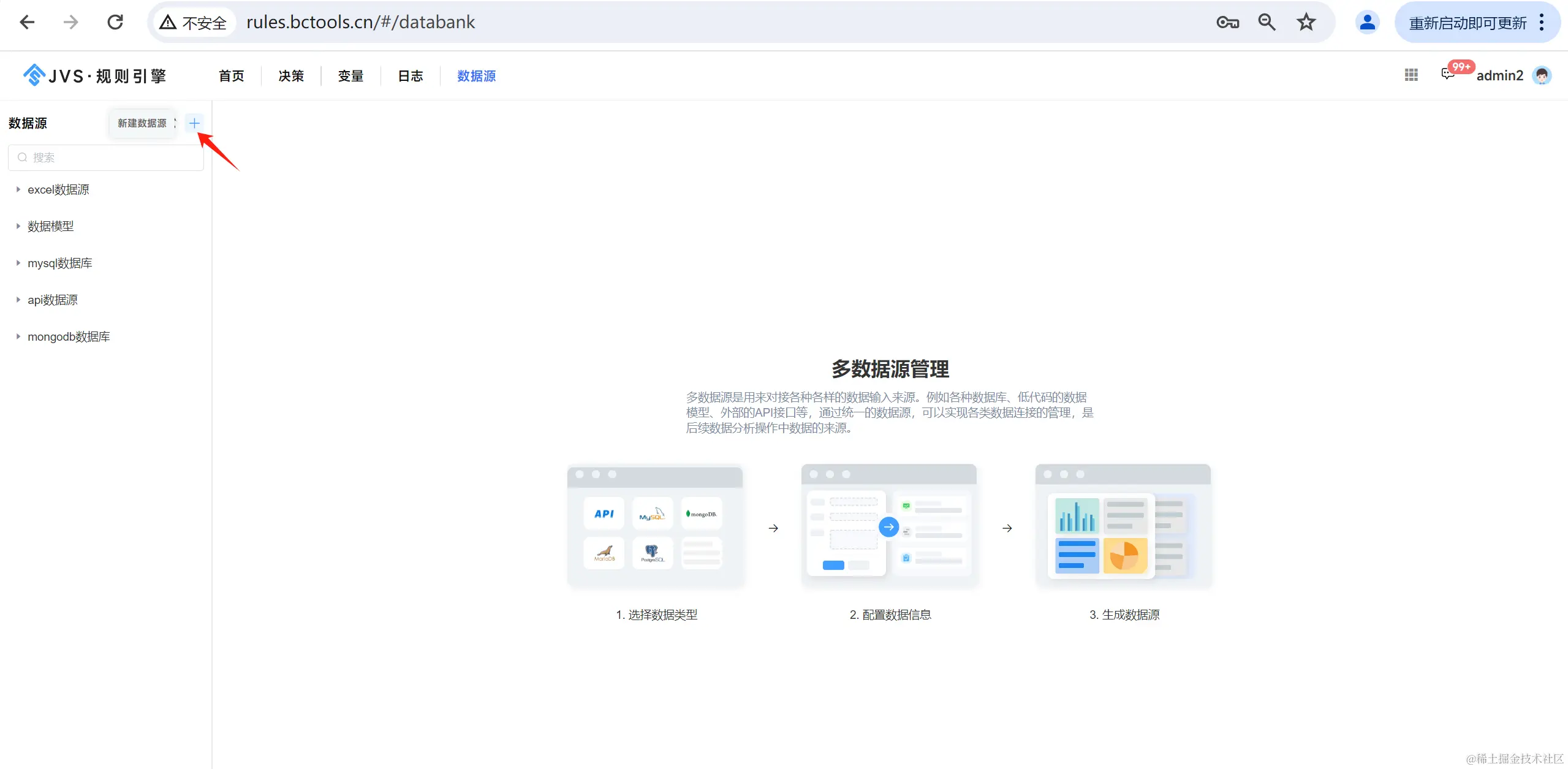Expand the excel数据源 tree node

(18, 189)
